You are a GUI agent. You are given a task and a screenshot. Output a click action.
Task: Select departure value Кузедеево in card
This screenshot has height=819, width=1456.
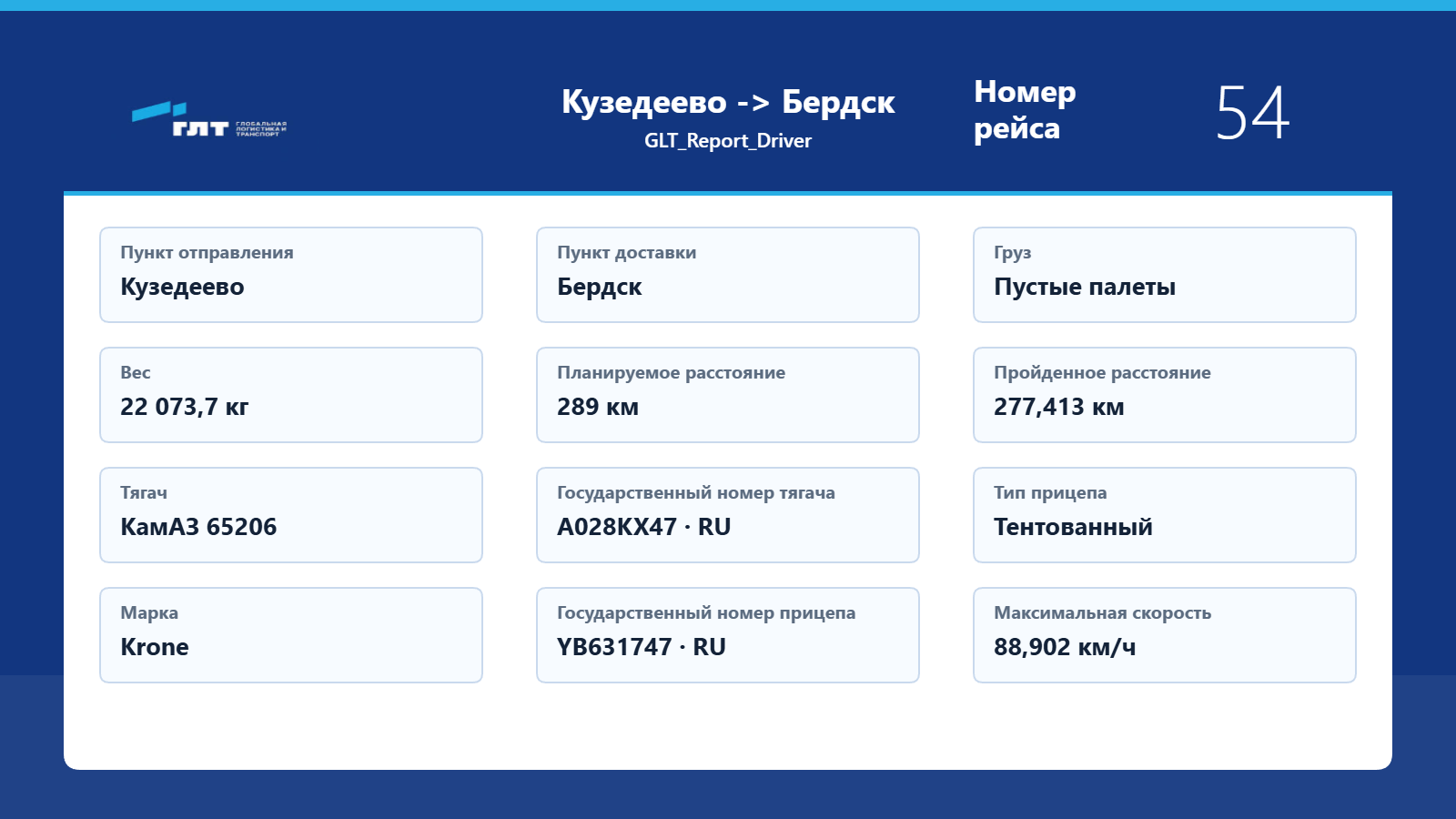coord(182,287)
